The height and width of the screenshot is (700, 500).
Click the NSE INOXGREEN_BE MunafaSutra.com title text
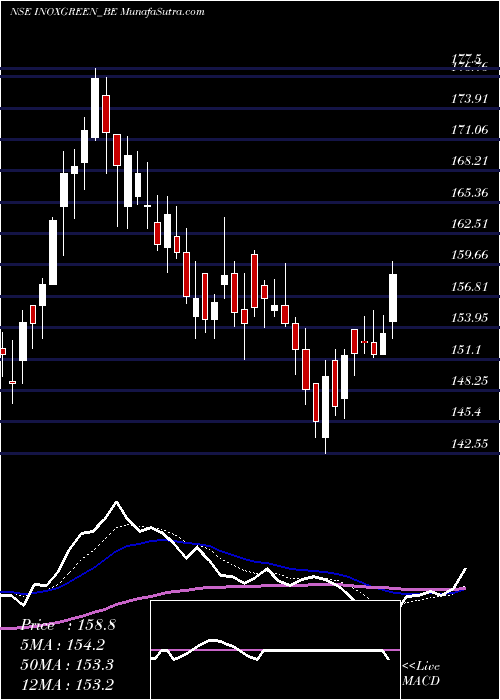pyautogui.click(x=107, y=12)
